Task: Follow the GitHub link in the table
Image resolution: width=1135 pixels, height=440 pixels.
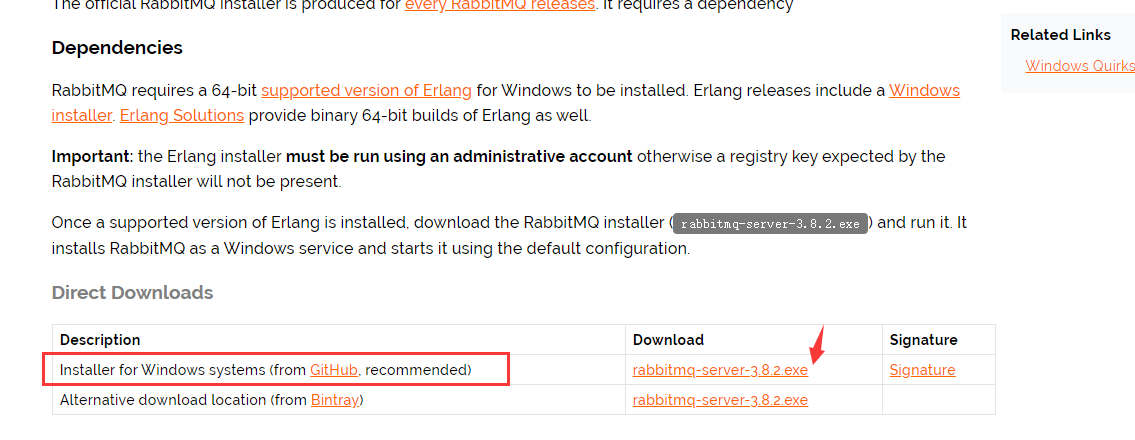Action: (x=334, y=370)
